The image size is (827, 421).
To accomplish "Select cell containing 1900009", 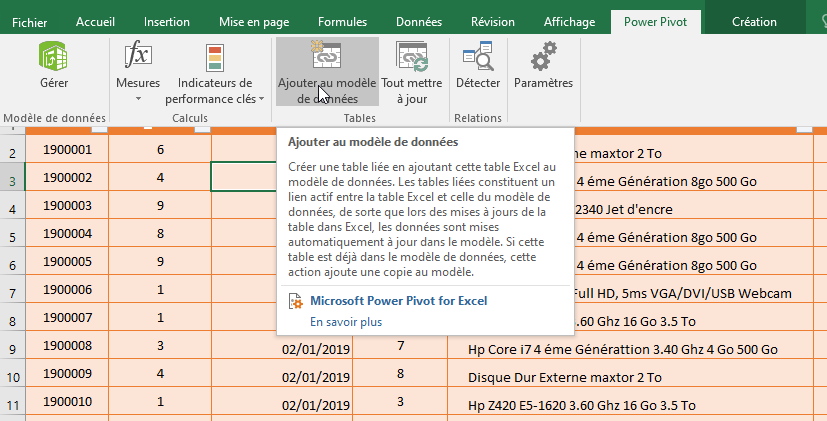I will pos(67,373).
